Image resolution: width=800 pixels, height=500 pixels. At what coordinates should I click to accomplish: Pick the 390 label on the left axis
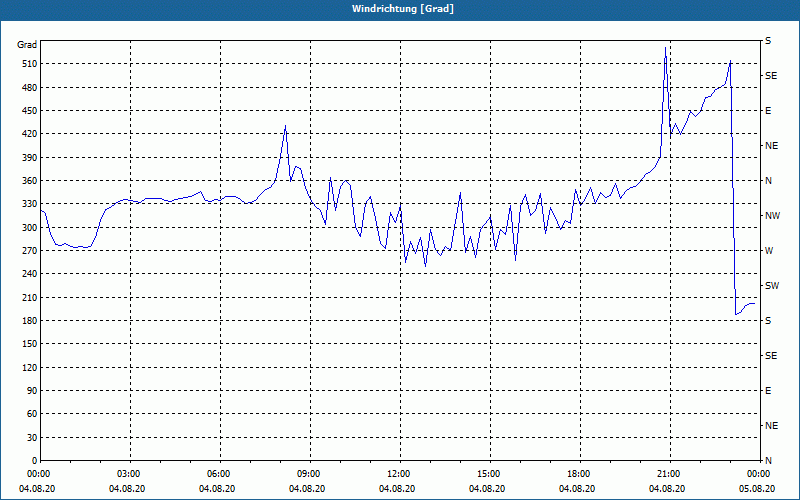click(x=29, y=158)
